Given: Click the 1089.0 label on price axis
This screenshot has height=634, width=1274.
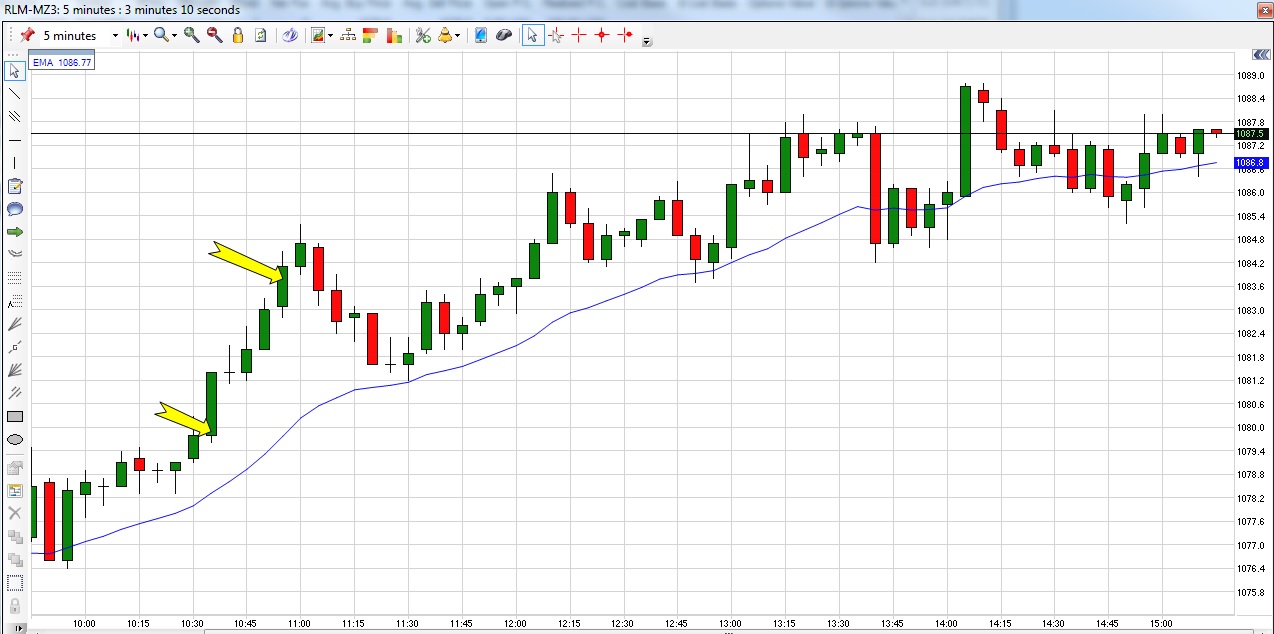Looking at the screenshot, I should click(1251, 75).
